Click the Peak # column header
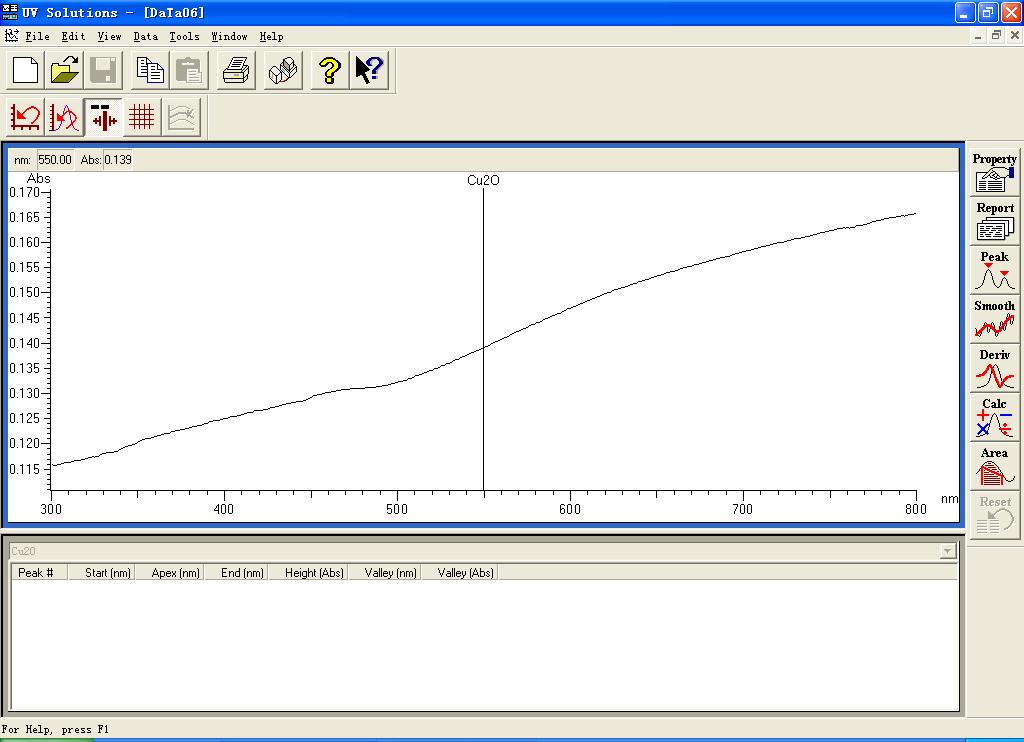The width and height of the screenshot is (1024, 742). coord(39,573)
